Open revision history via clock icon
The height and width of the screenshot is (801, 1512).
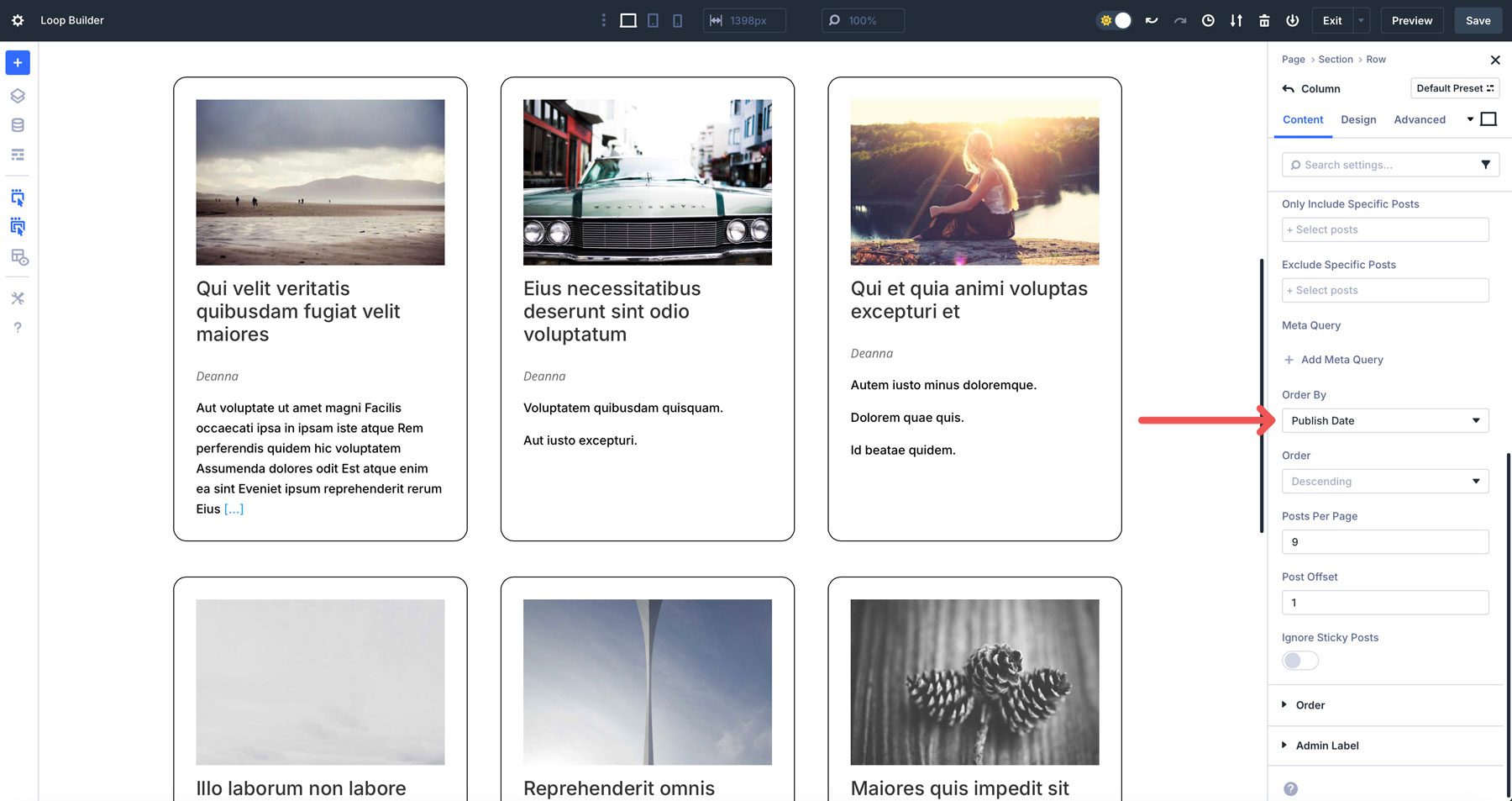point(1208,19)
